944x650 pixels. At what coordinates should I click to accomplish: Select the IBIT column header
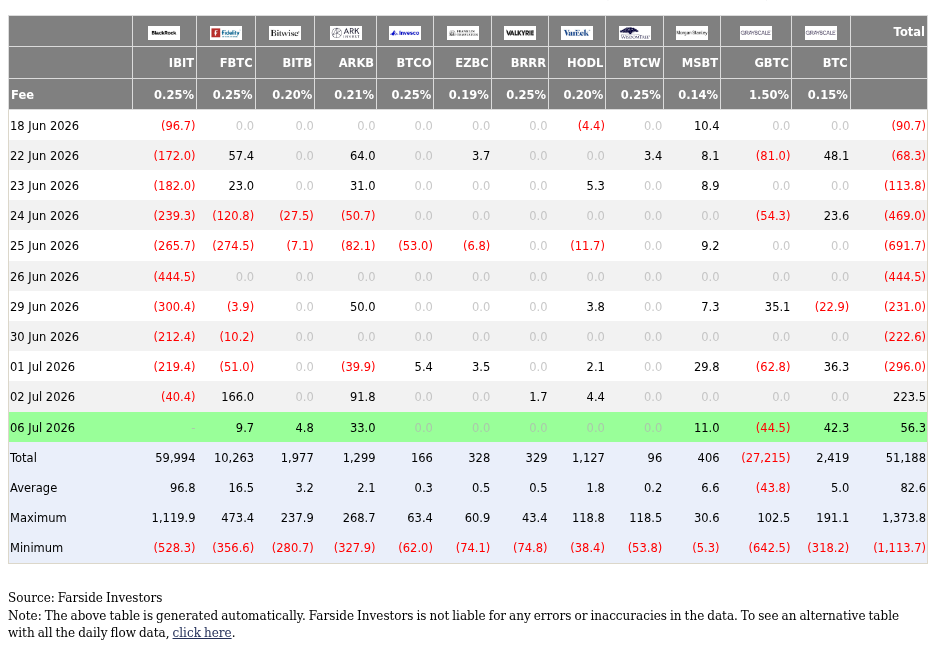point(164,63)
